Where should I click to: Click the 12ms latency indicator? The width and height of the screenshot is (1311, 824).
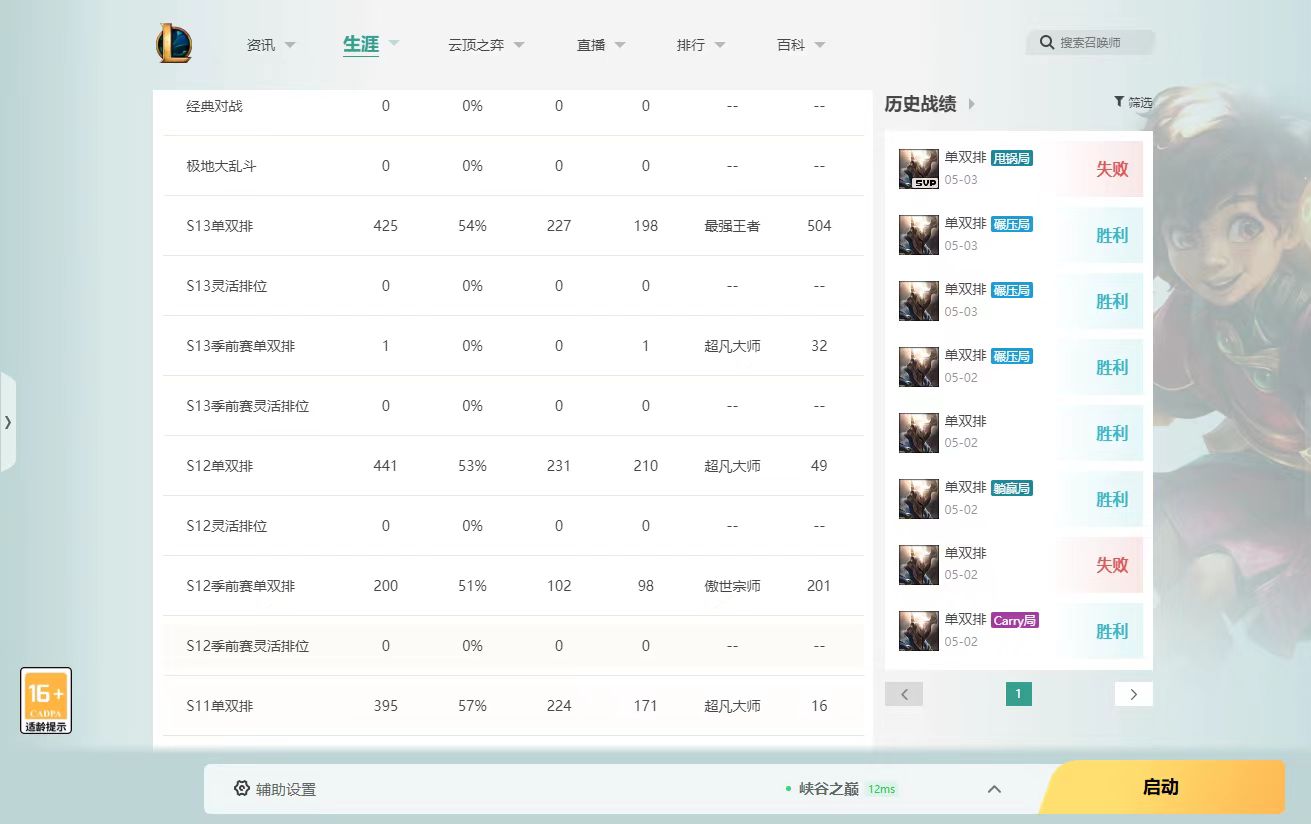(882, 789)
